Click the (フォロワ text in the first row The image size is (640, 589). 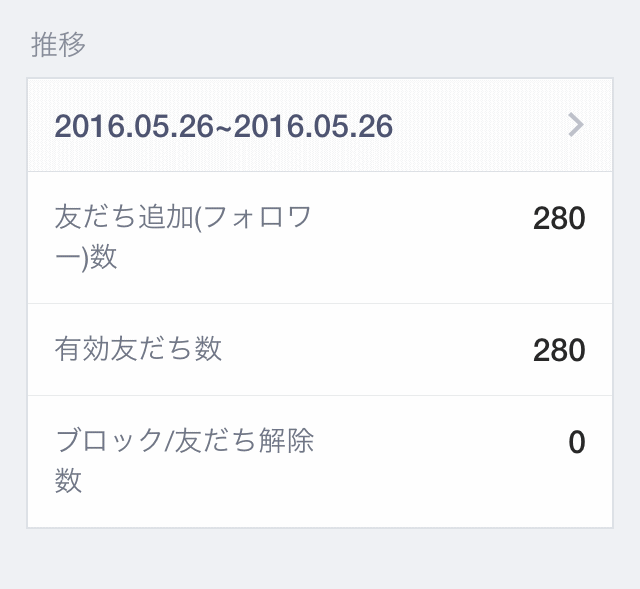point(253,217)
